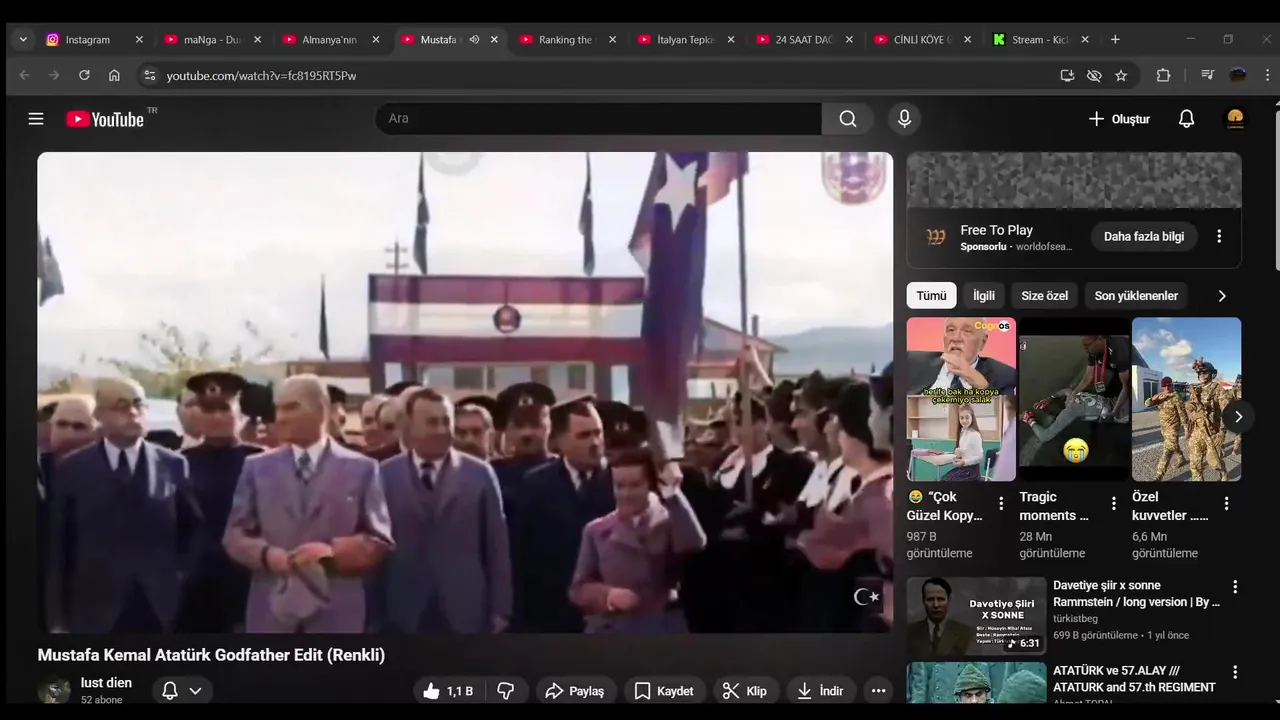The image size is (1280, 720).
Task: Open the Özel kuvvetler short thumbnail
Action: pos(1186,399)
